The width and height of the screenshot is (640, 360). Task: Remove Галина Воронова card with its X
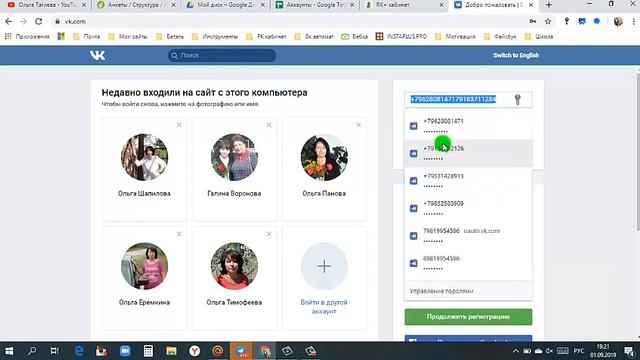point(269,125)
